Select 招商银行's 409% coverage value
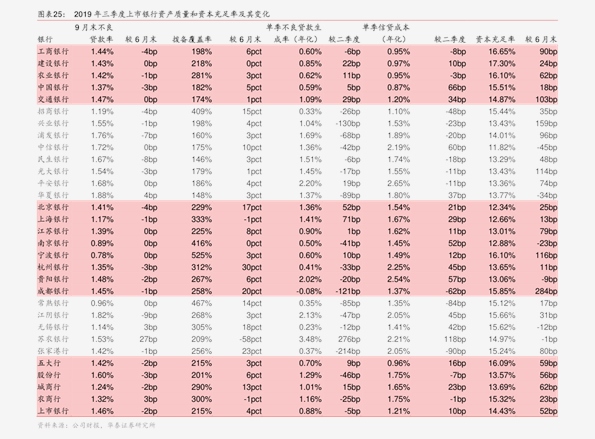 201,112
